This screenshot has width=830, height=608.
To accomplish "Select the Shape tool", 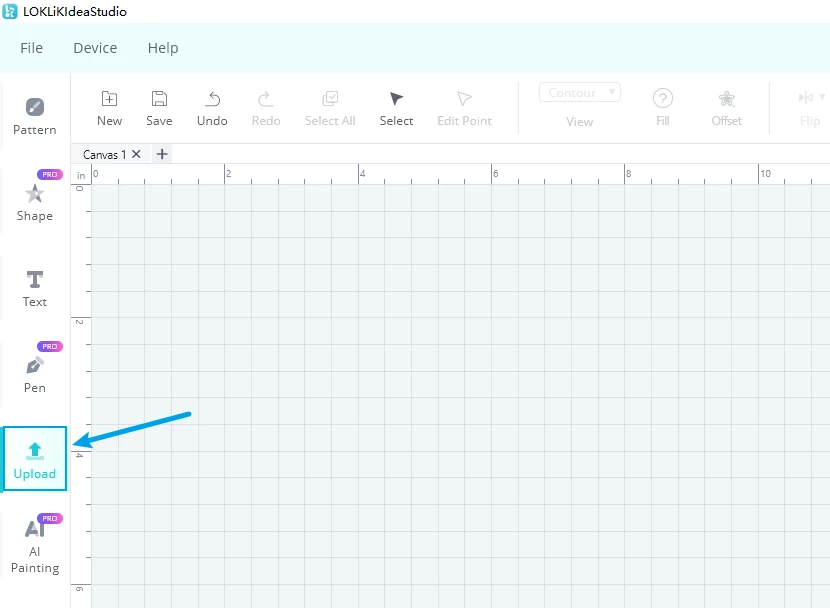I will pos(34,202).
